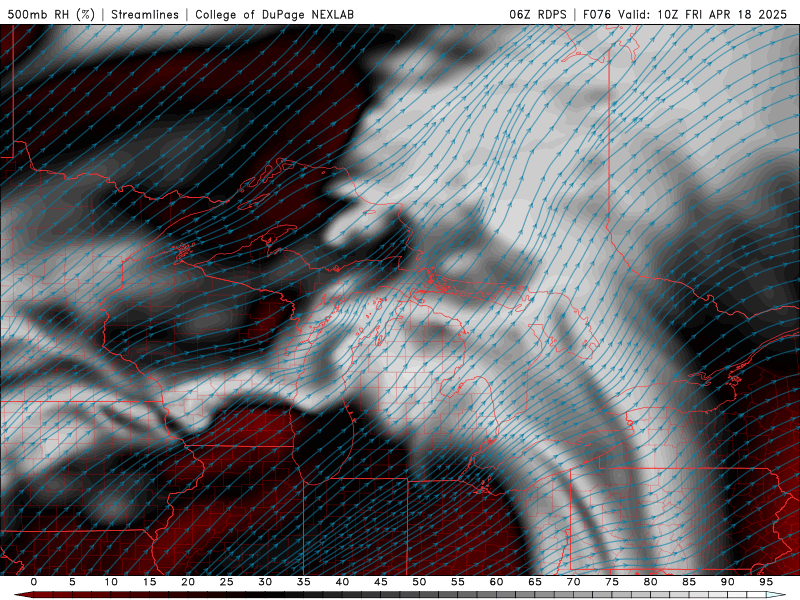Click the white right arrow end of the colorbar
This screenshot has width=800, height=600.
776,595
